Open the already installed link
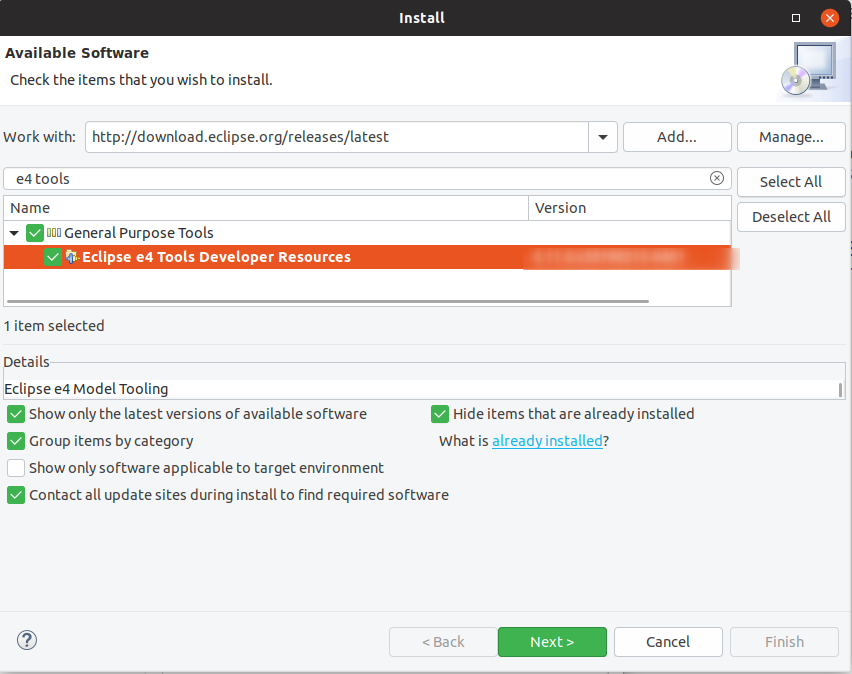 tap(547, 441)
